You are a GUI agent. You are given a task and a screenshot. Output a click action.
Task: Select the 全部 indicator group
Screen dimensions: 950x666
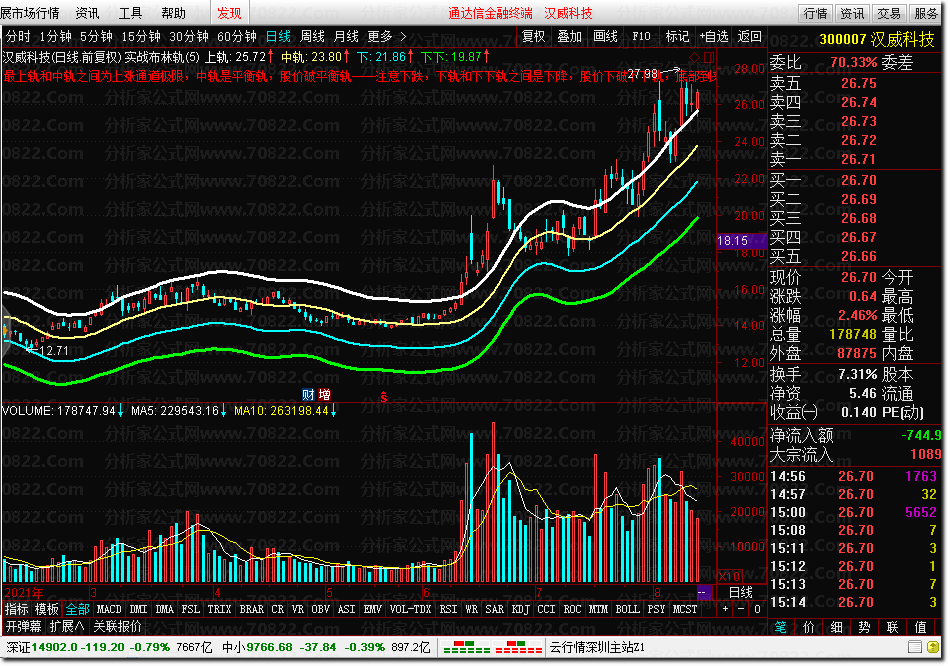click(78, 609)
